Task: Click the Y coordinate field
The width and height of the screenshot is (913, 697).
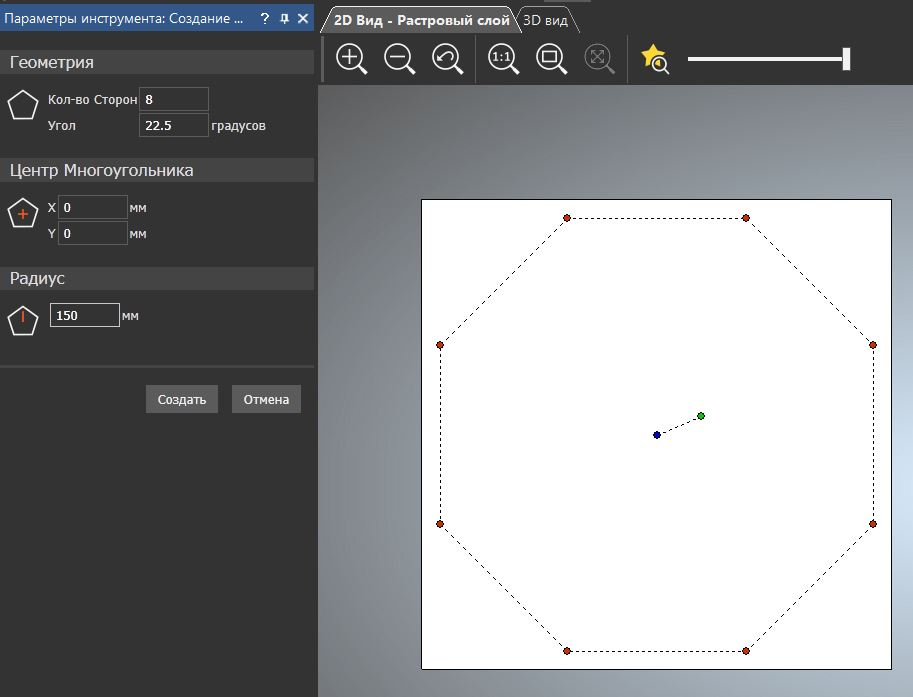Action: [93, 233]
